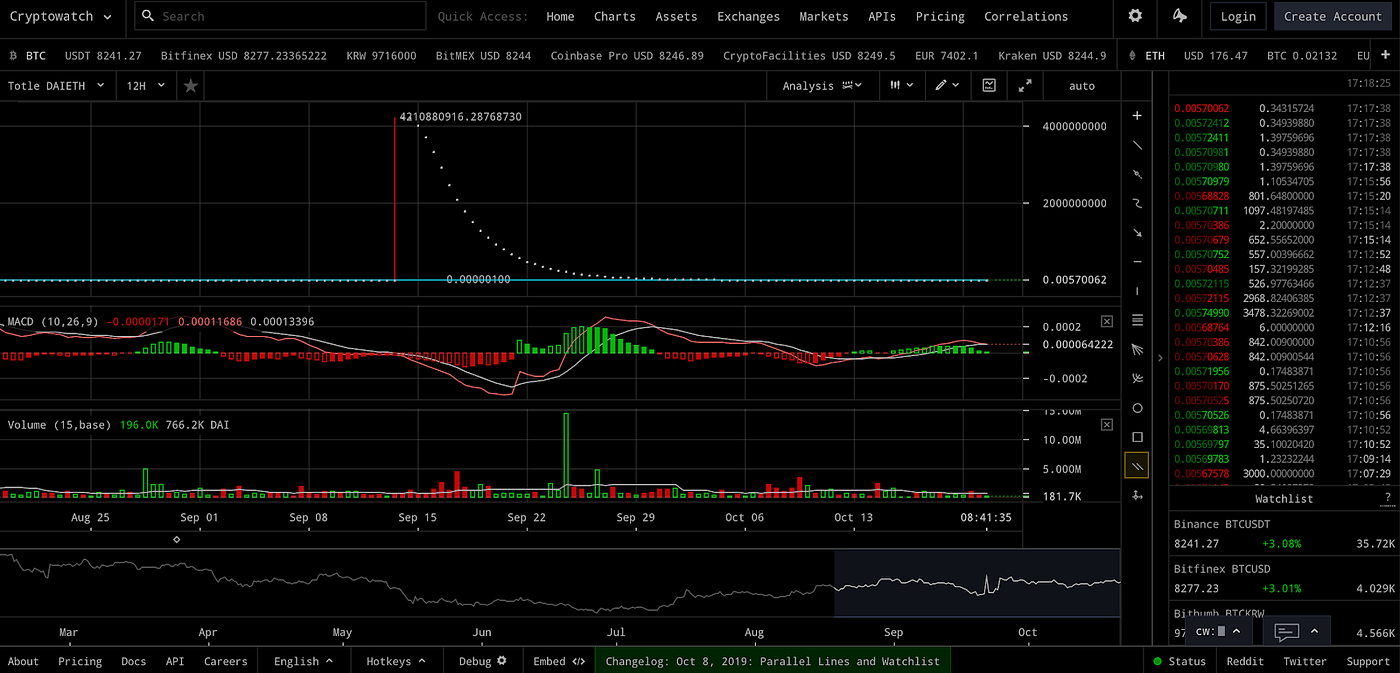The height and width of the screenshot is (673, 1400).
Task: Open the Twitter footer link
Action: click(1304, 661)
